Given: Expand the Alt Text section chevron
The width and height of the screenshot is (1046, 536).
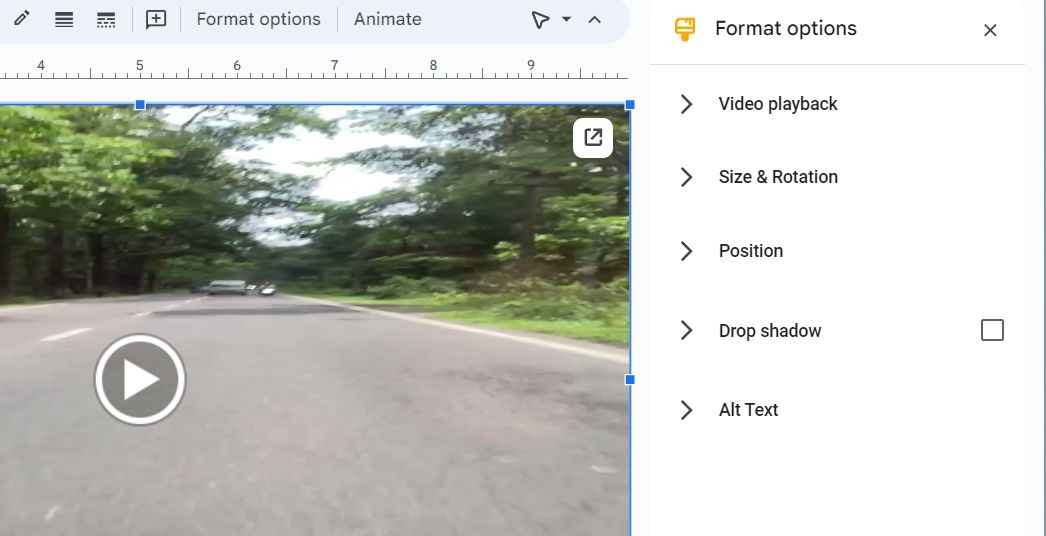Looking at the screenshot, I should coord(686,410).
